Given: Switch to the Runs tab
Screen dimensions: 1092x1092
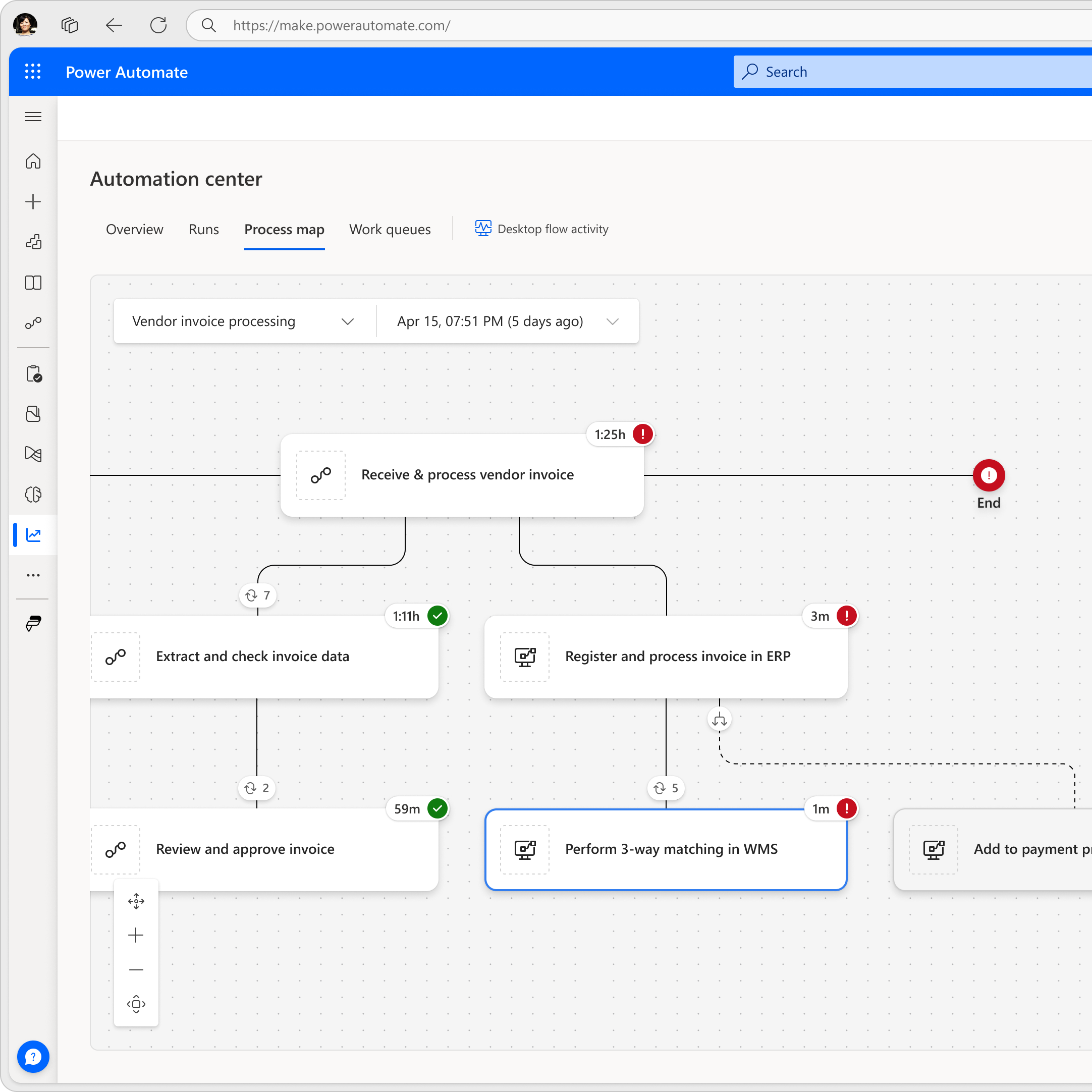Looking at the screenshot, I should [203, 230].
